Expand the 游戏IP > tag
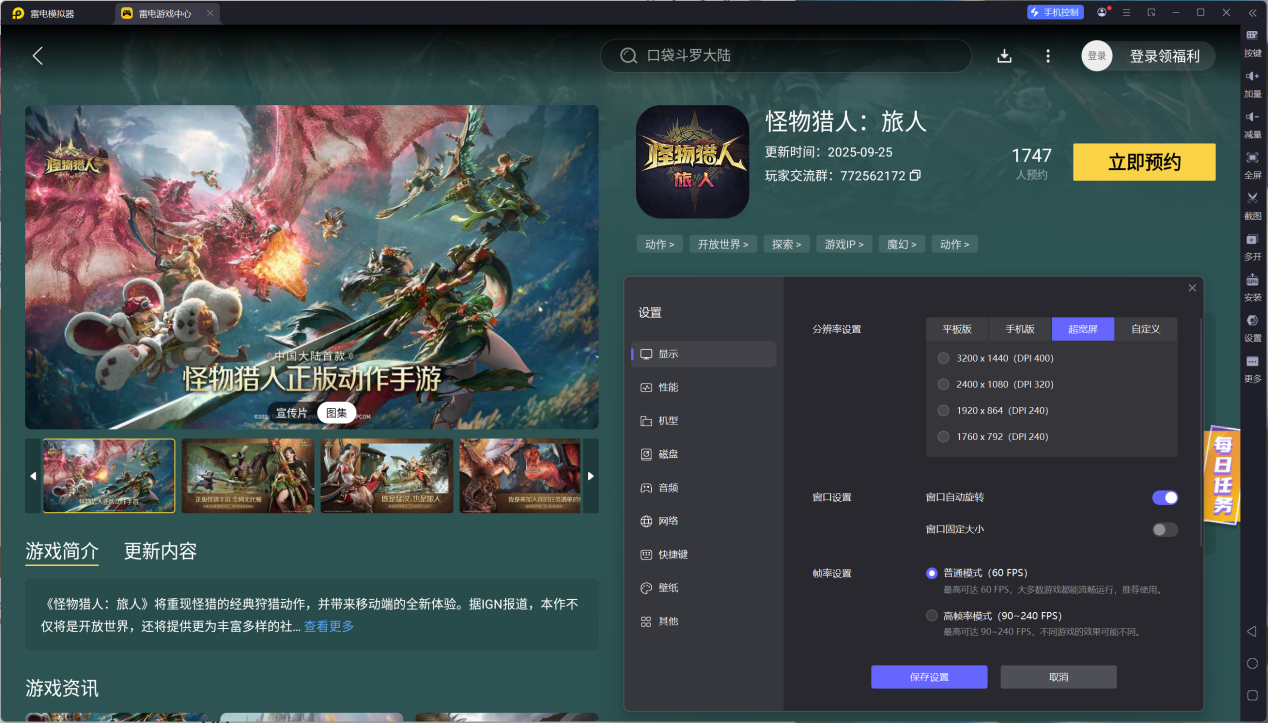The height and width of the screenshot is (723, 1268). pos(845,244)
